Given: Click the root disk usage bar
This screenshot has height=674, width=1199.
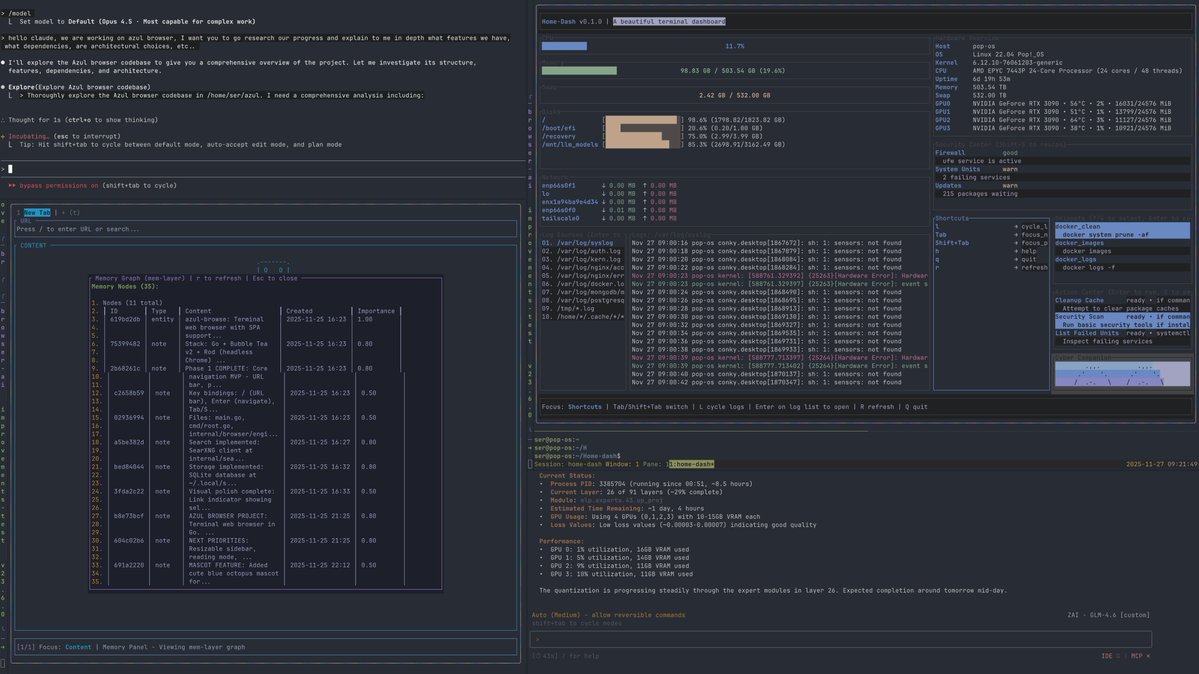Looking at the screenshot, I should tap(642, 120).
